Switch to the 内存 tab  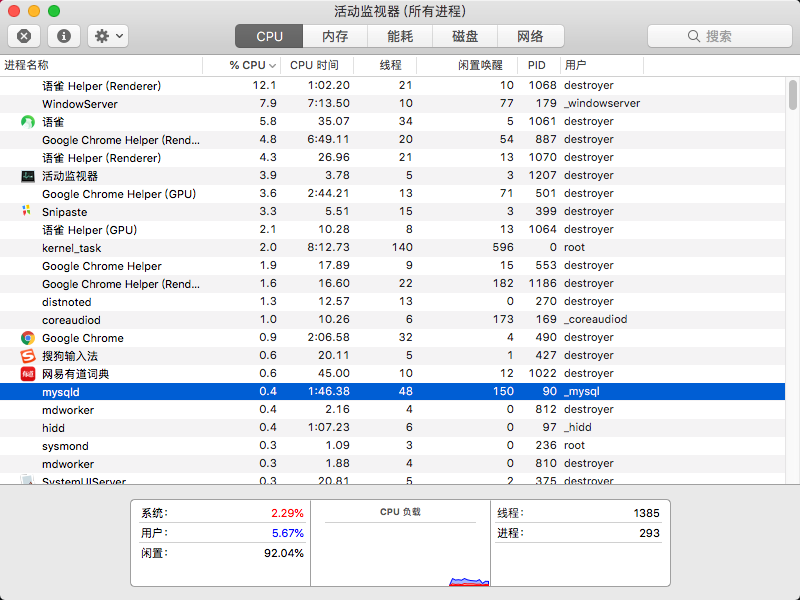click(335, 36)
